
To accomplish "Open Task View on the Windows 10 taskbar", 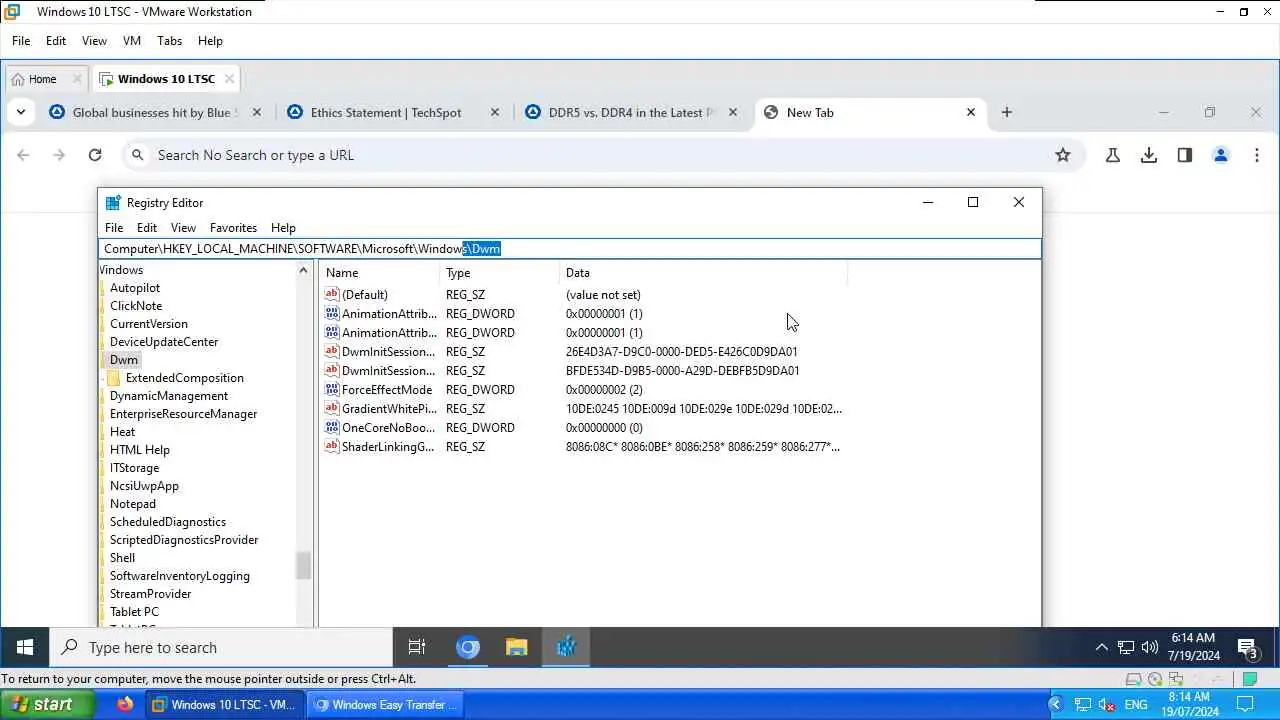I will point(417,647).
